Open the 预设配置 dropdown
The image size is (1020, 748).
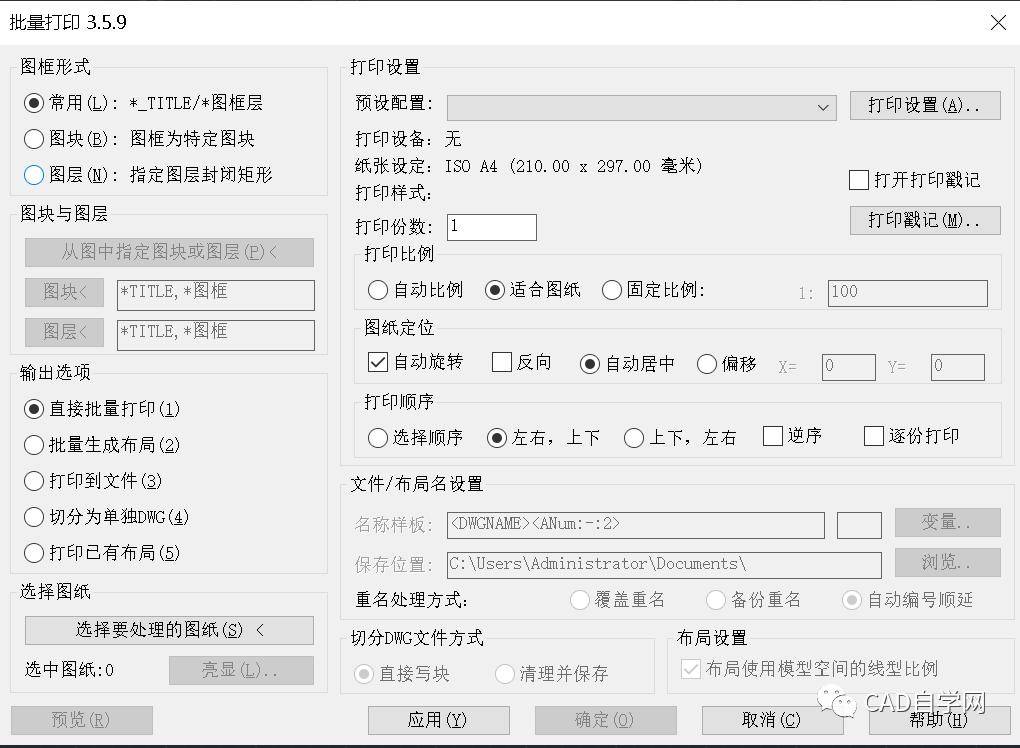click(642, 107)
